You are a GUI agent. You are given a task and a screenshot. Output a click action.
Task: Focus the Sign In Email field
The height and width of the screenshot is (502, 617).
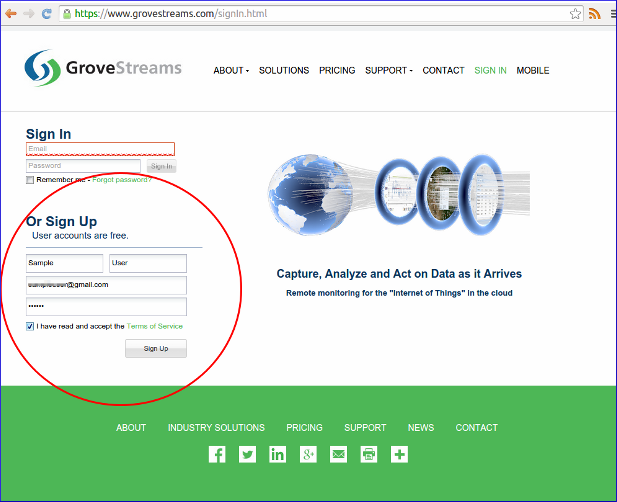tap(100, 149)
